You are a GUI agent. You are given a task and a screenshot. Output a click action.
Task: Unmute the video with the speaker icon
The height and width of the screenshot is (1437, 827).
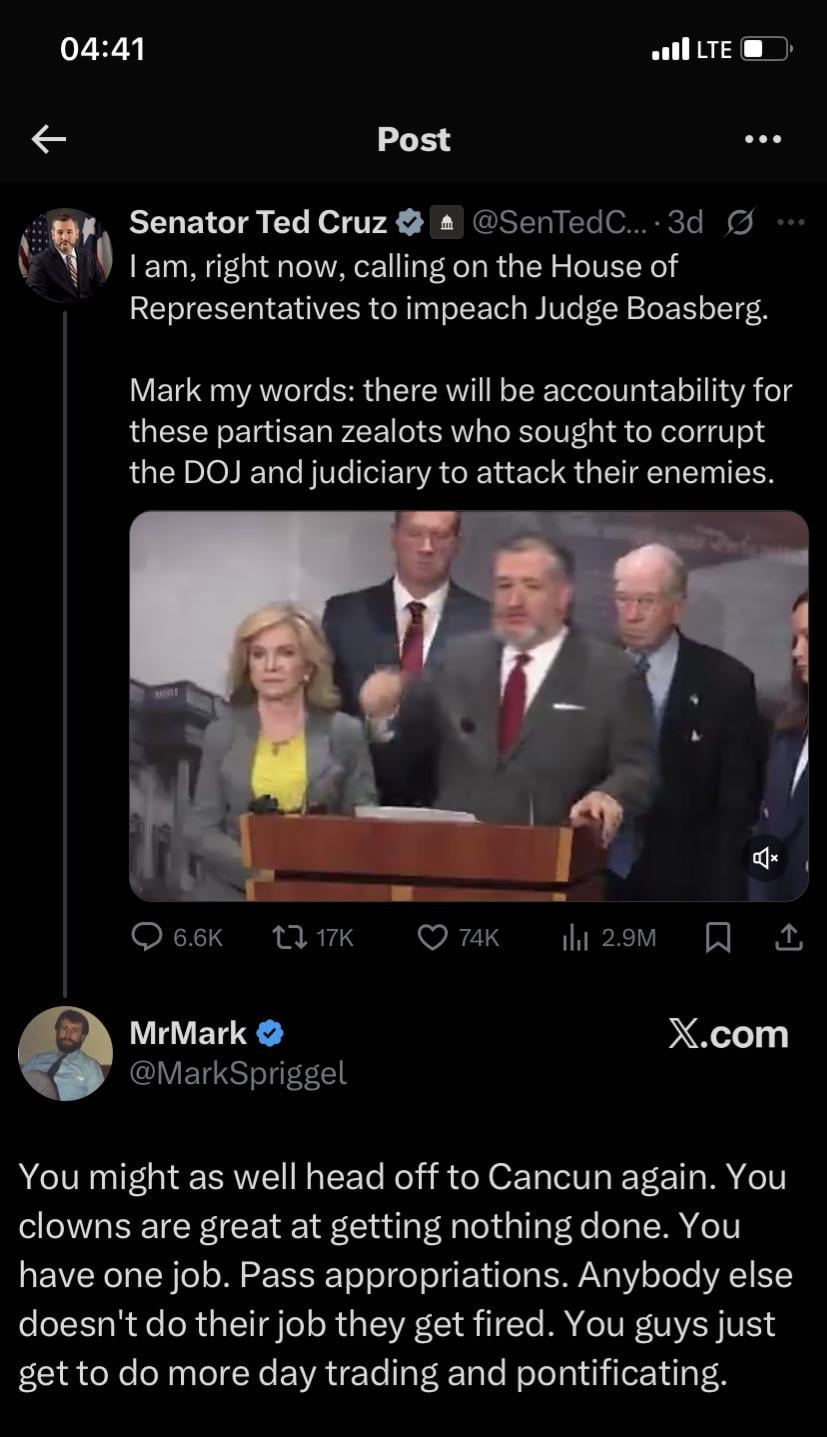[x=766, y=857]
